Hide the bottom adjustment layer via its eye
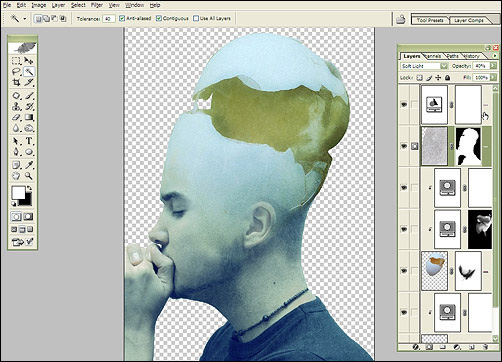This screenshot has height=362, width=502. [404, 312]
